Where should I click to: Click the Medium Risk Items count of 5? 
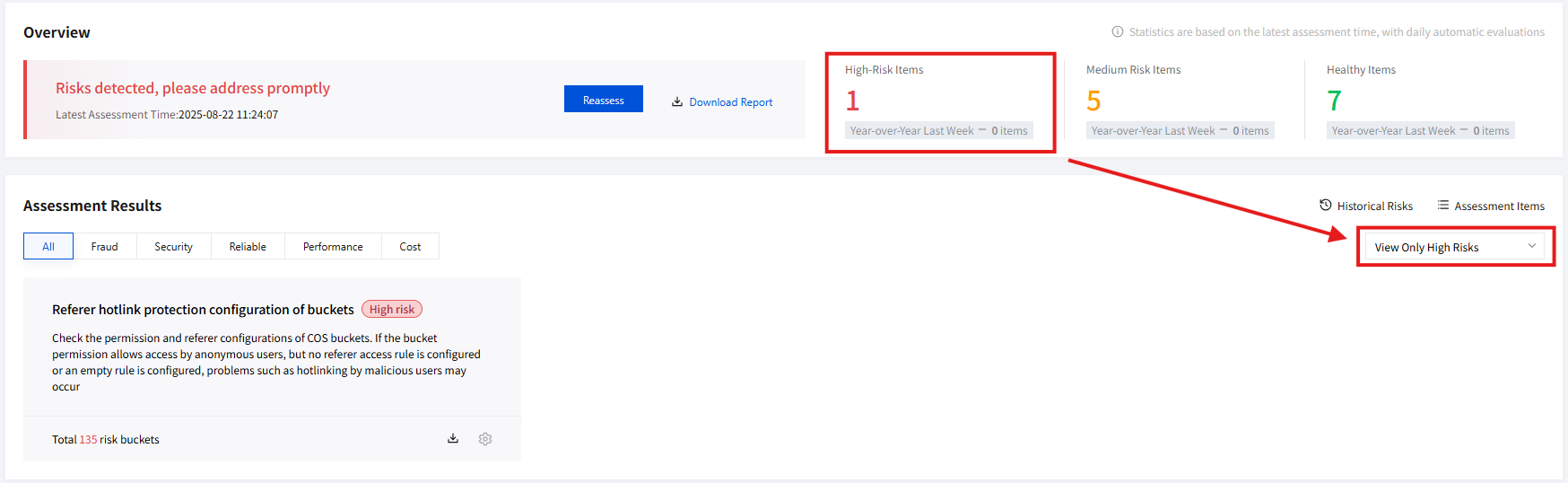(1093, 101)
